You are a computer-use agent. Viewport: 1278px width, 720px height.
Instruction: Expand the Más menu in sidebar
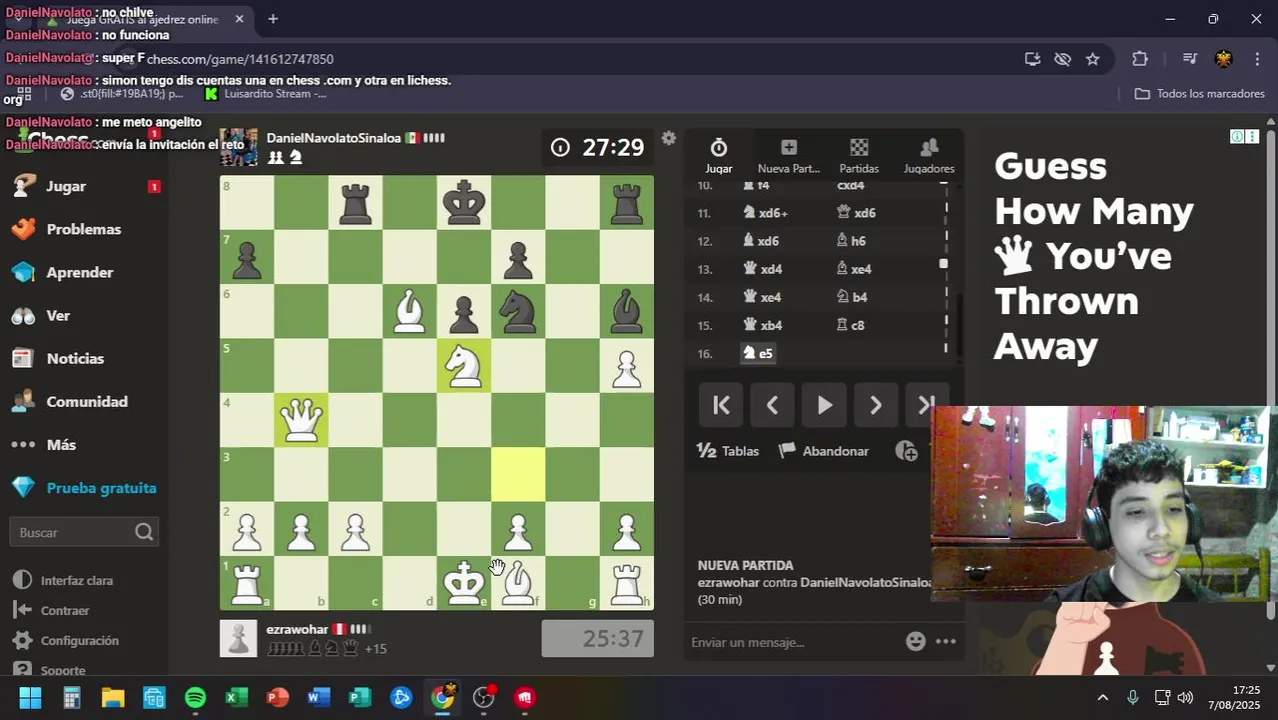[x=61, y=444]
